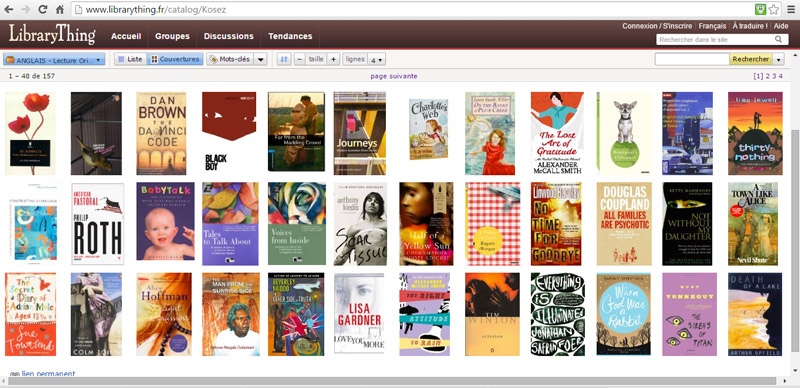
Task: Decrease cover size with minus button
Action: [x=299, y=59]
